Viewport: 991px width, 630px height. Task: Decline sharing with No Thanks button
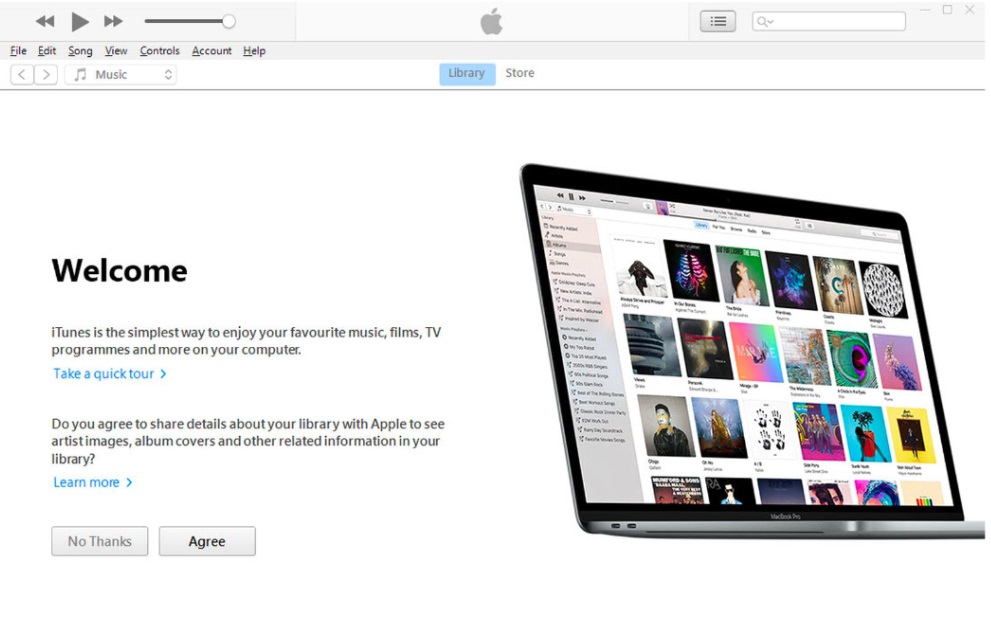(100, 542)
